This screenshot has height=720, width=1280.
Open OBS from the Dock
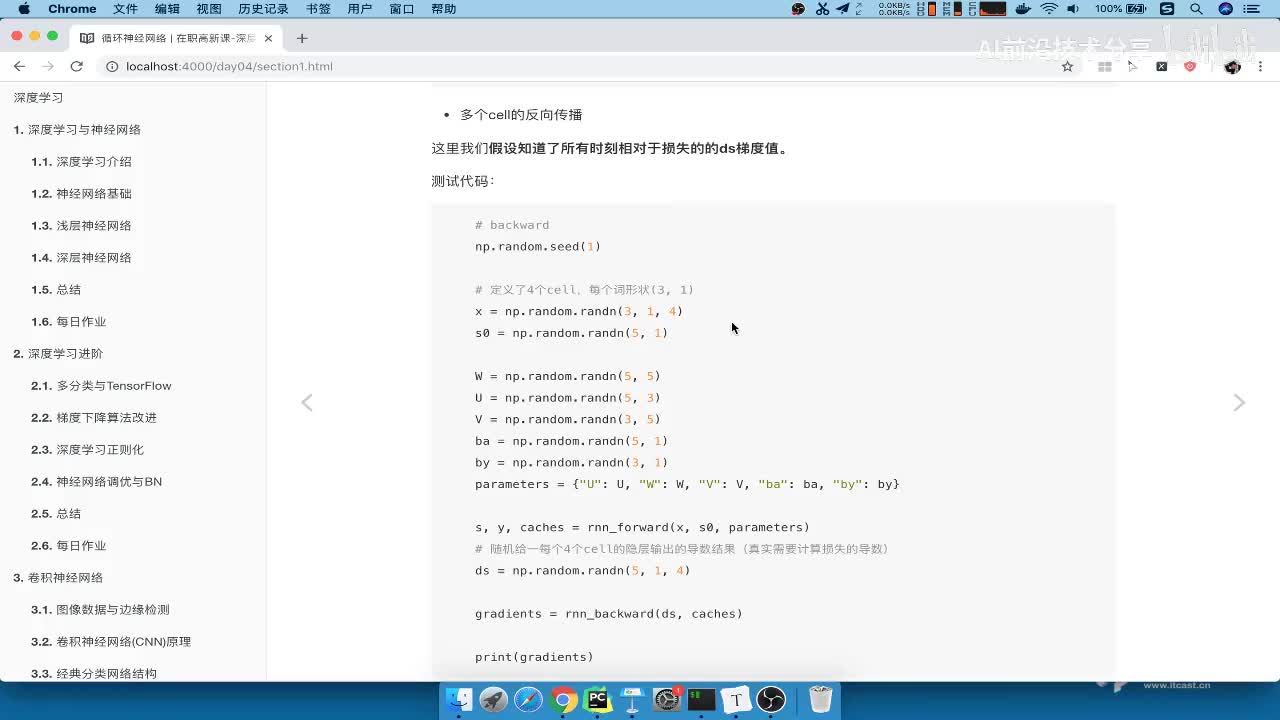pos(772,699)
